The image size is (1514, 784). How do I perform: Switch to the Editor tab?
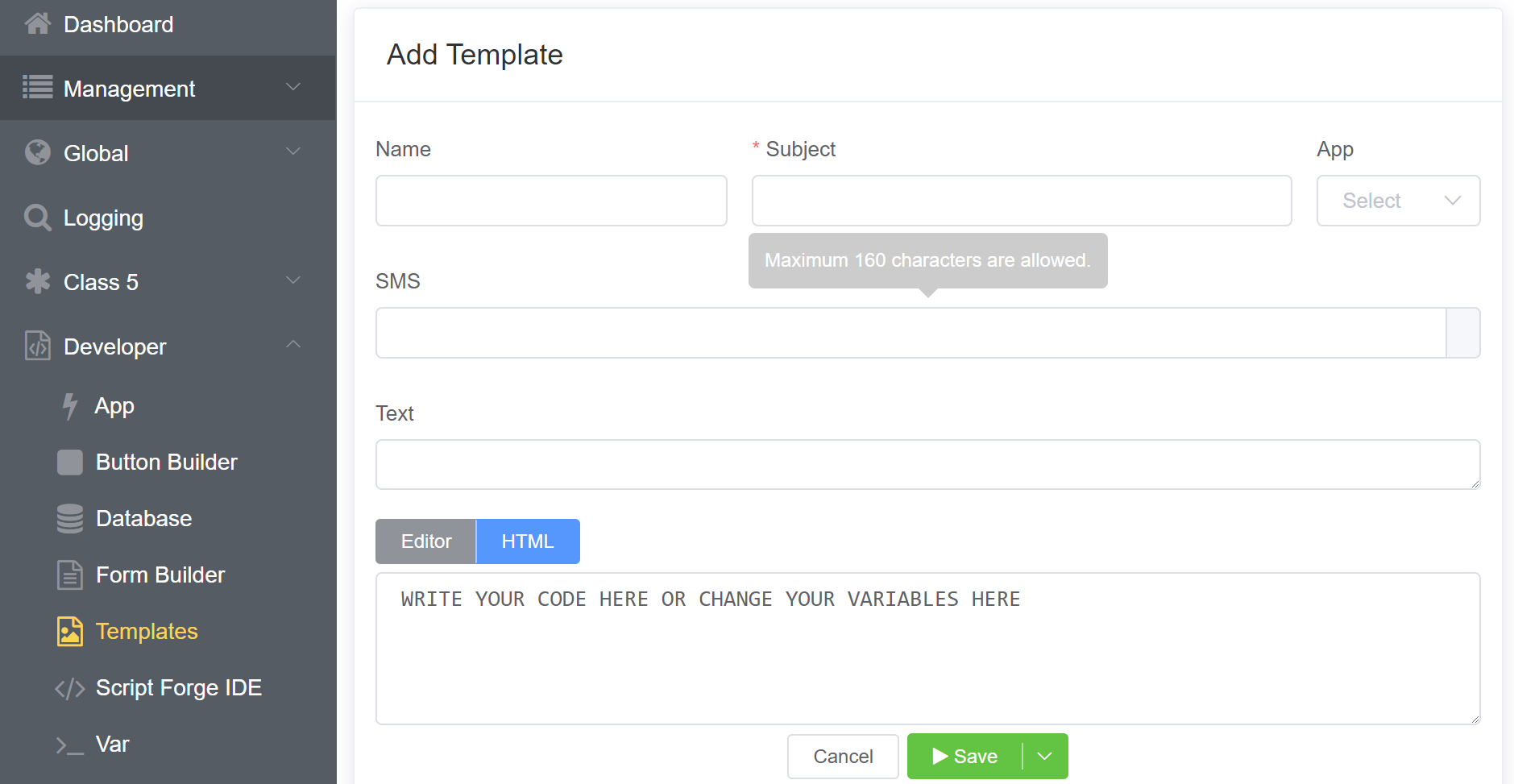pos(426,541)
